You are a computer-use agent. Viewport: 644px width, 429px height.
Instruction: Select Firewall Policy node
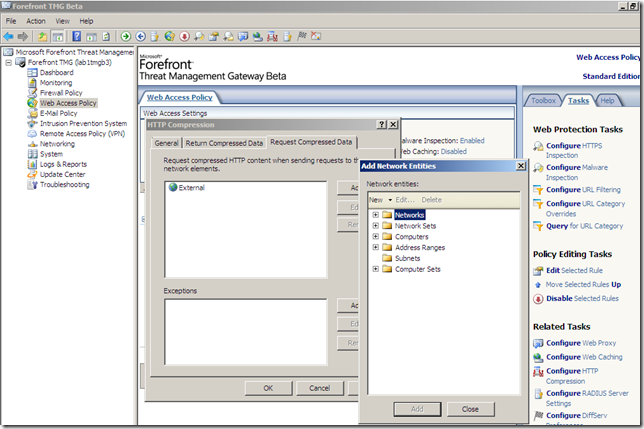pyautogui.click(x=61, y=93)
